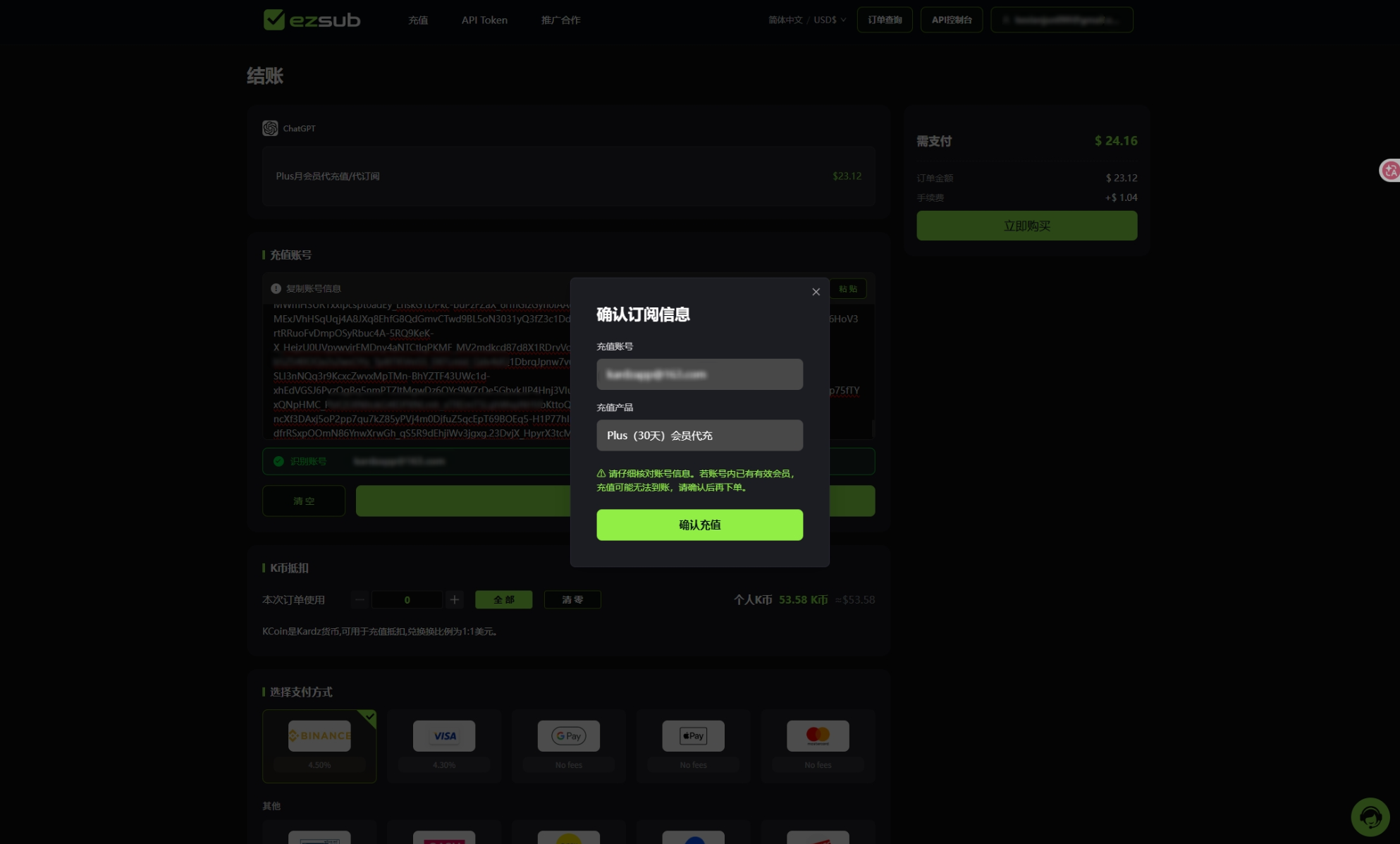This screenshot has height=844, width=1400.
Task: Click the K币 amount input showing 0
Action: coord(407,599)
